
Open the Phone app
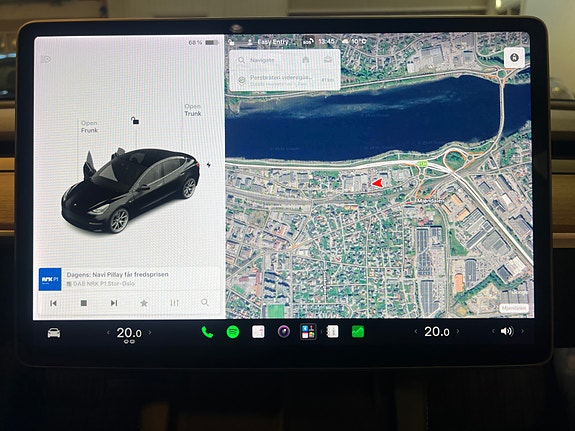[207, 332]
